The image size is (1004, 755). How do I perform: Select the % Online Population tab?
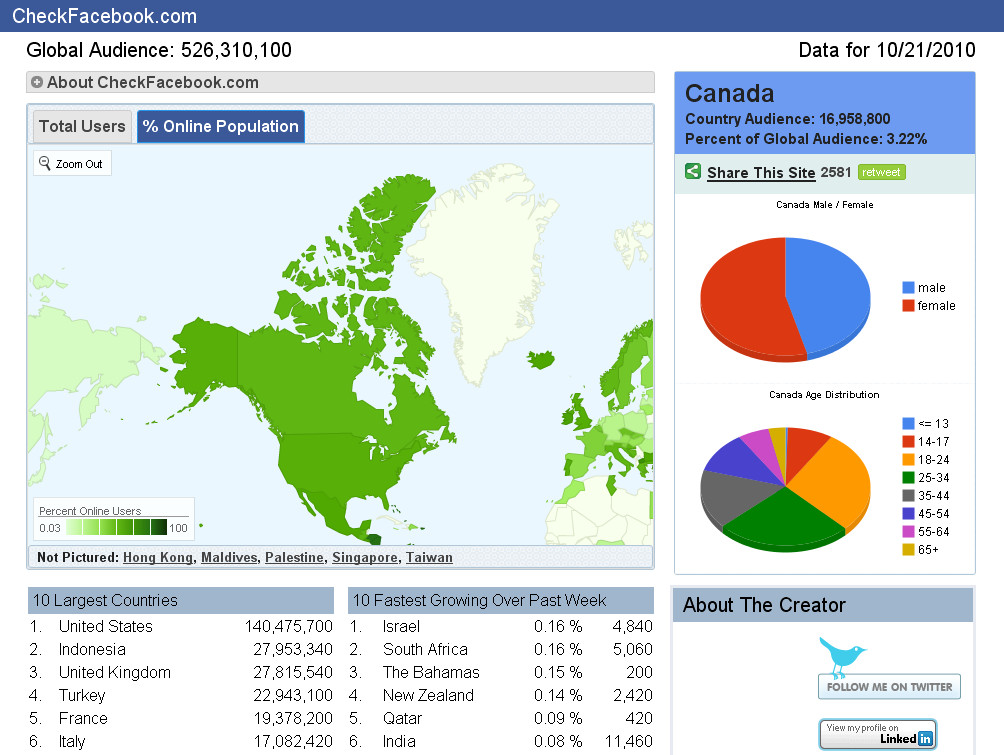click(x=221, y=126)
